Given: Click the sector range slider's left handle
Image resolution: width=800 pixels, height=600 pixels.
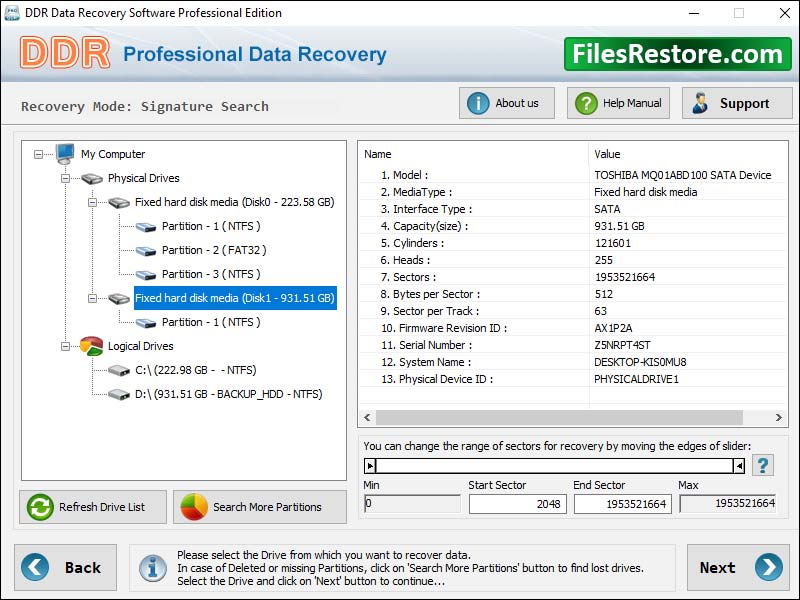Looking at the screenshot, I should 370,465.
